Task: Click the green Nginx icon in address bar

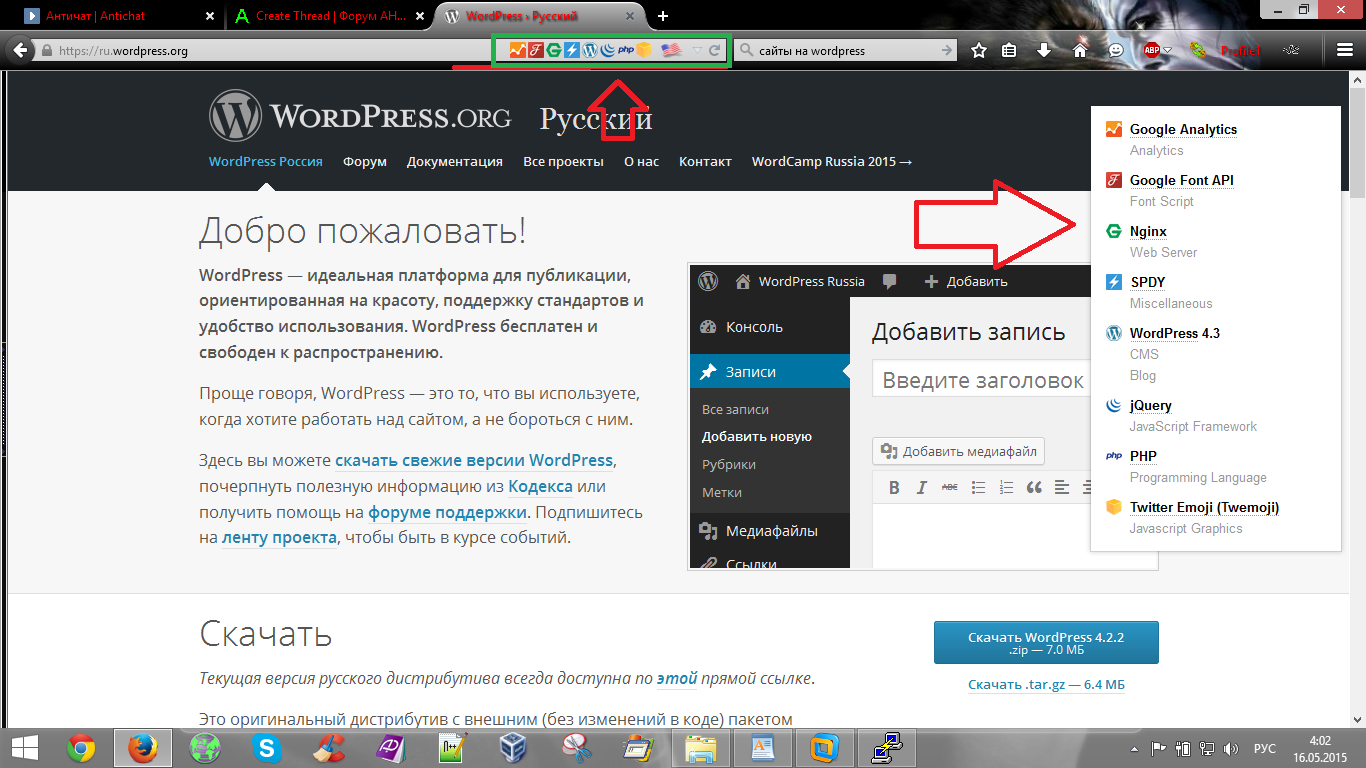Action: pos(553,50)
